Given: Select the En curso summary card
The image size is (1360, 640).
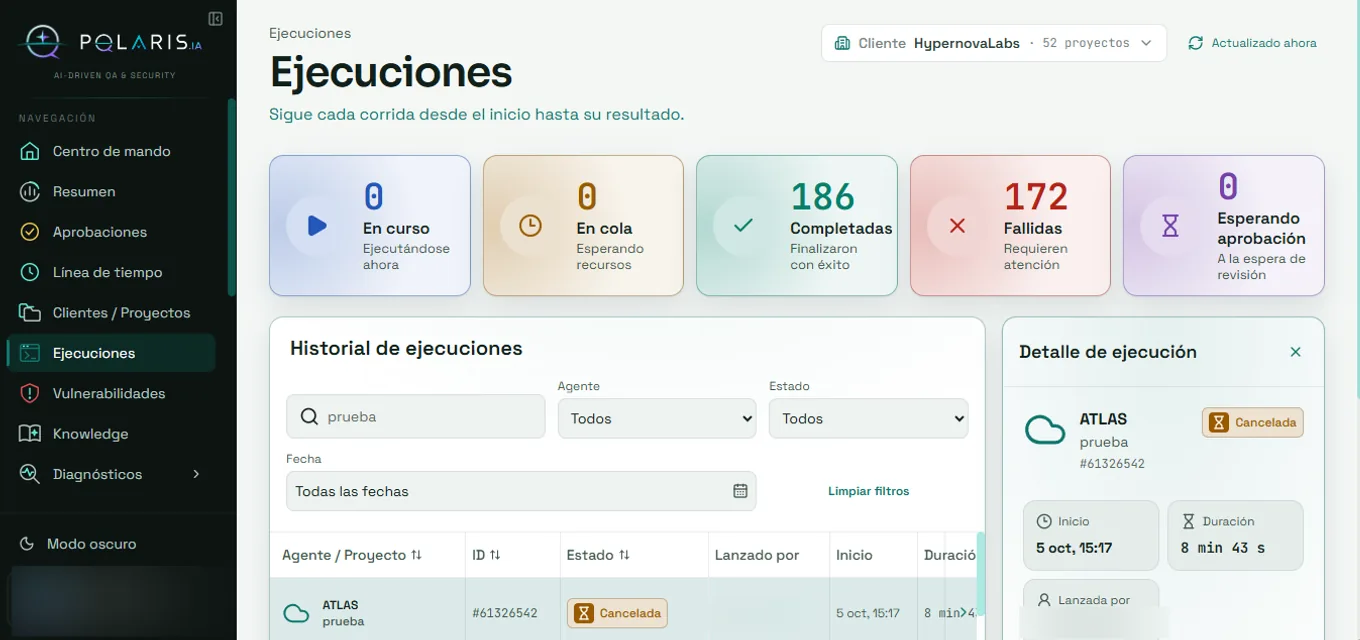Looking at the screenshot, I should 370,226.
